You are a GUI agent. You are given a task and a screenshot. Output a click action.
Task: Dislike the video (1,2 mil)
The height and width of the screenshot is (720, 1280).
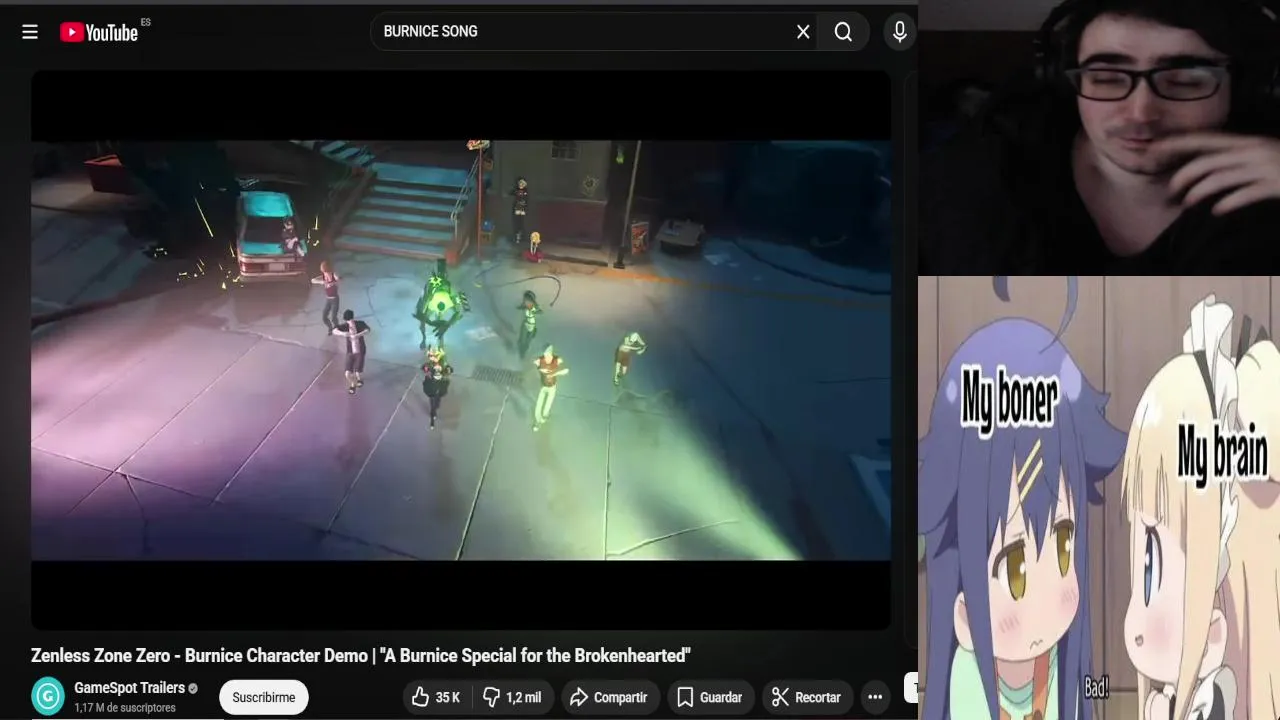coord(512,697)
